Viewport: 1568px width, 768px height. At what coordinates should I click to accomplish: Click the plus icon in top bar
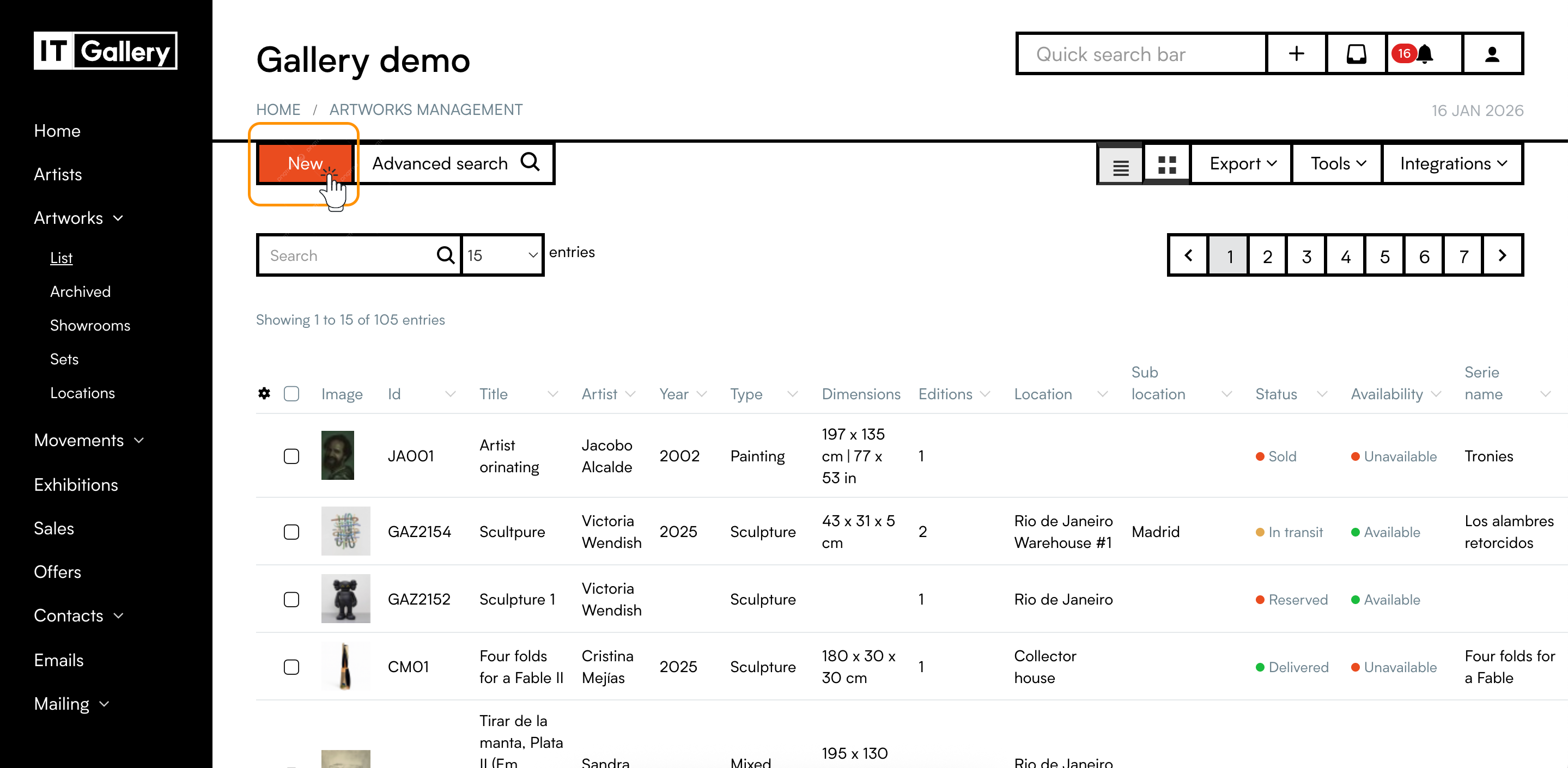[1296, 54]
